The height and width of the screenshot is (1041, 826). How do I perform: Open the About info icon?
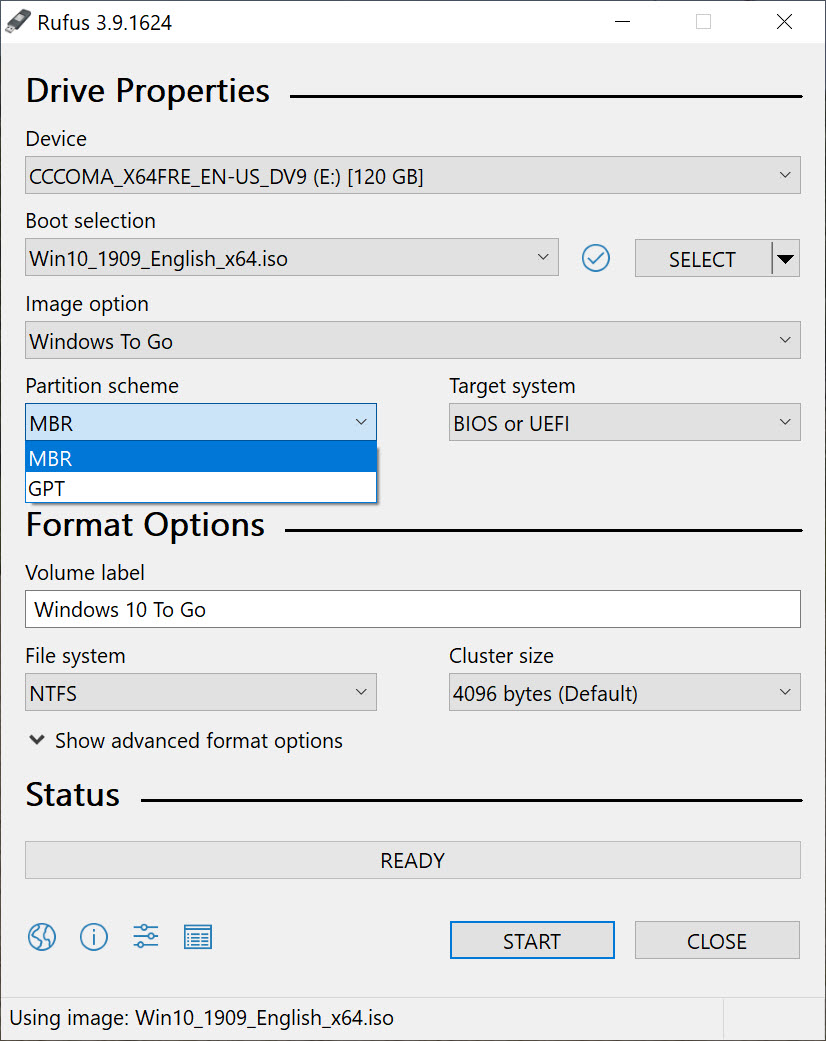[94, 937]
